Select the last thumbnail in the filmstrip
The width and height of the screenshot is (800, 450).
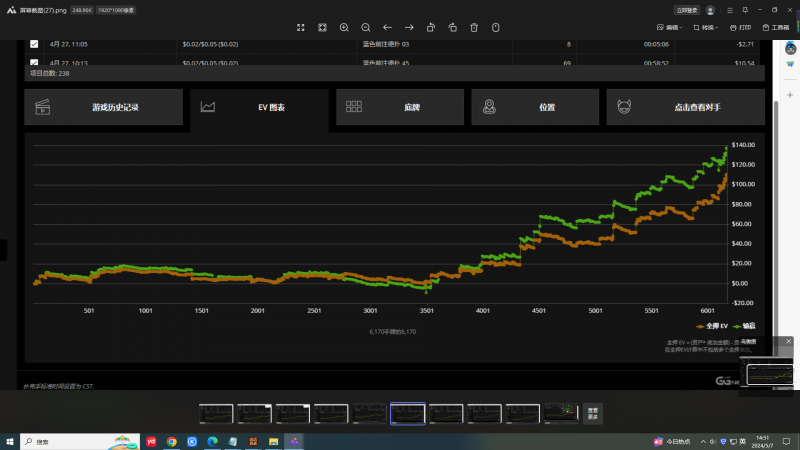pyautogui.click(x=558, y=413)
